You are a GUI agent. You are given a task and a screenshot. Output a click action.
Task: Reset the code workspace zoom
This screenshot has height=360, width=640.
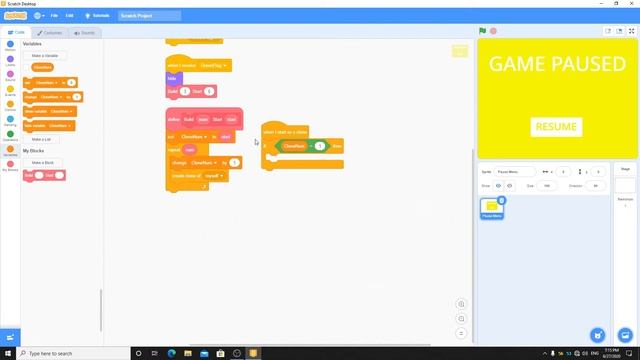pos(461,333)
